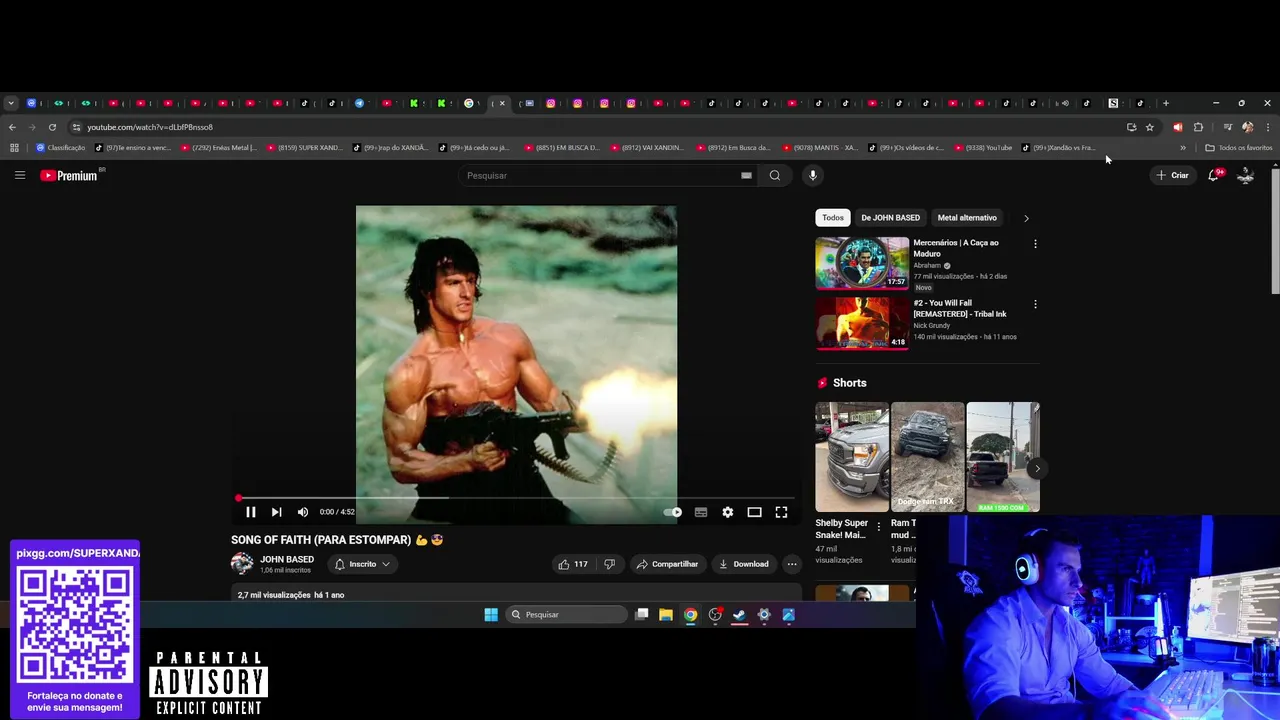Open the Chrome three-dot menu
1280x720 pixels.
coord(1268,127)
